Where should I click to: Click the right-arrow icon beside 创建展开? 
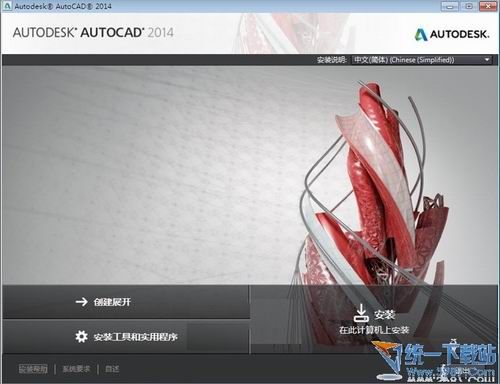(81, 302)
